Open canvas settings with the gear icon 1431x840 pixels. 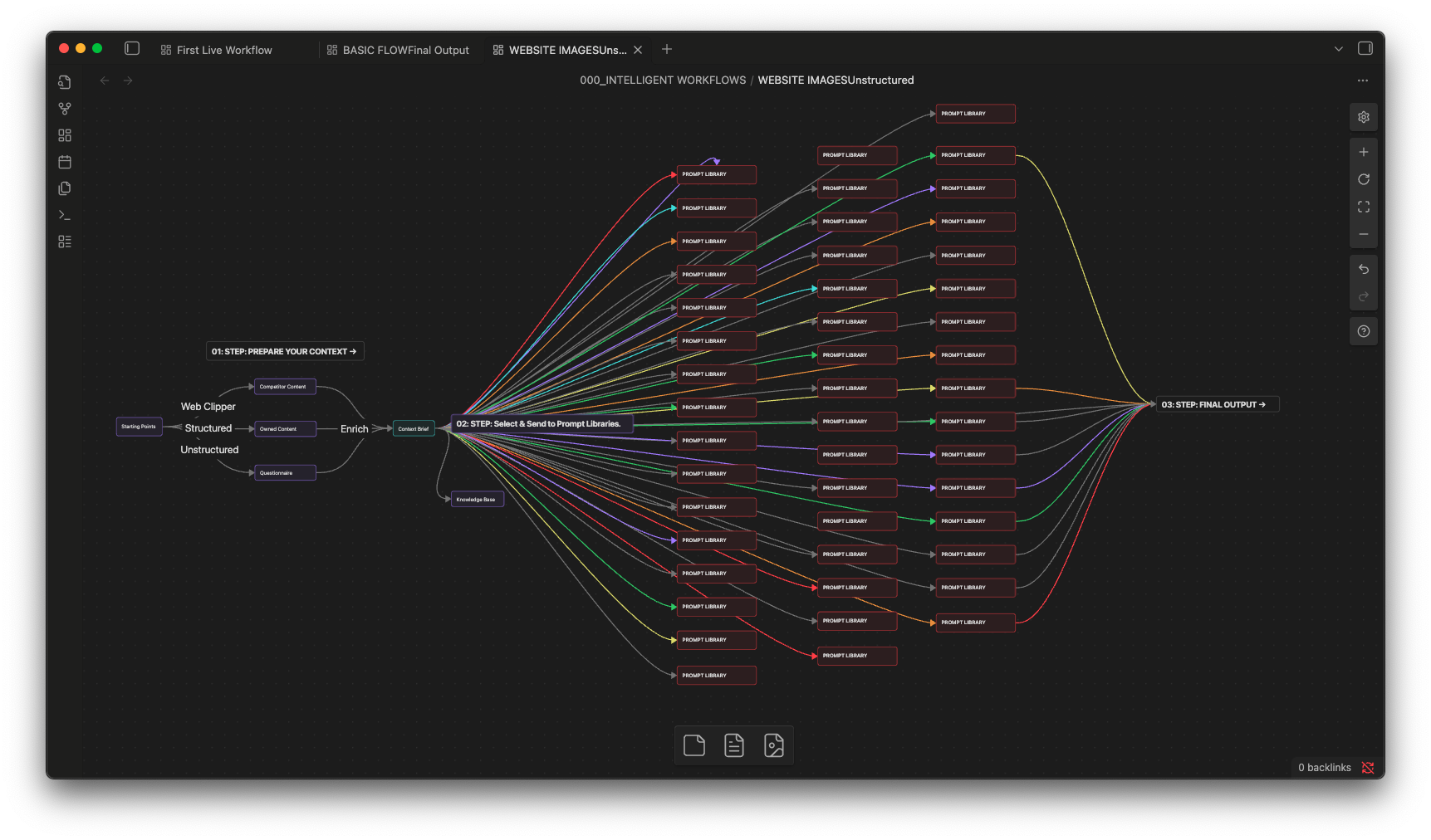pyautogui.click(x=1363, y=117)
